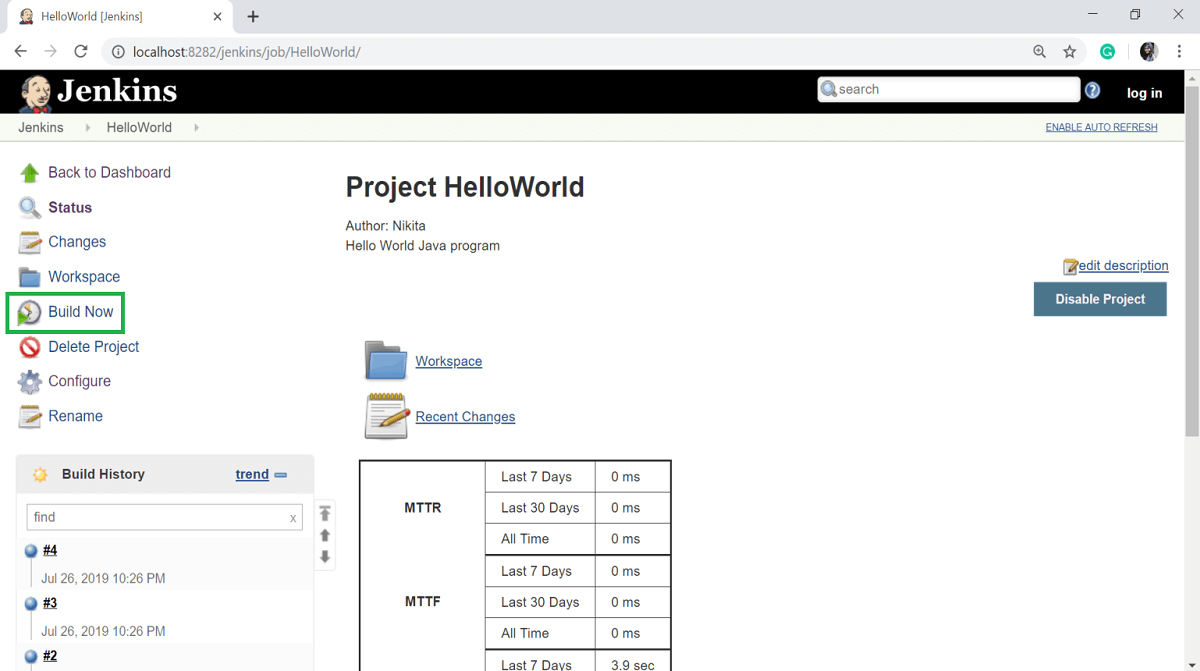Screen dimensions: 1200x671
Task: Click the log in link
Action: pos(1144,93)
